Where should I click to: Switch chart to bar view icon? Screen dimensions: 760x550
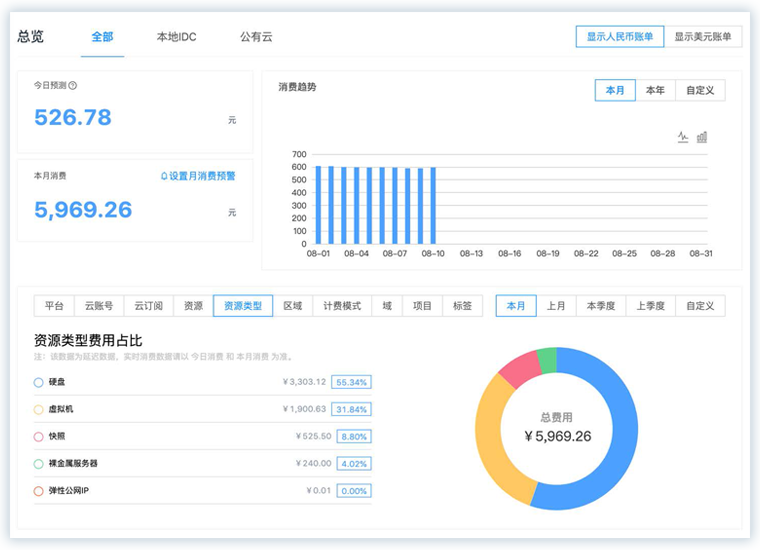(x=702, y=137)
